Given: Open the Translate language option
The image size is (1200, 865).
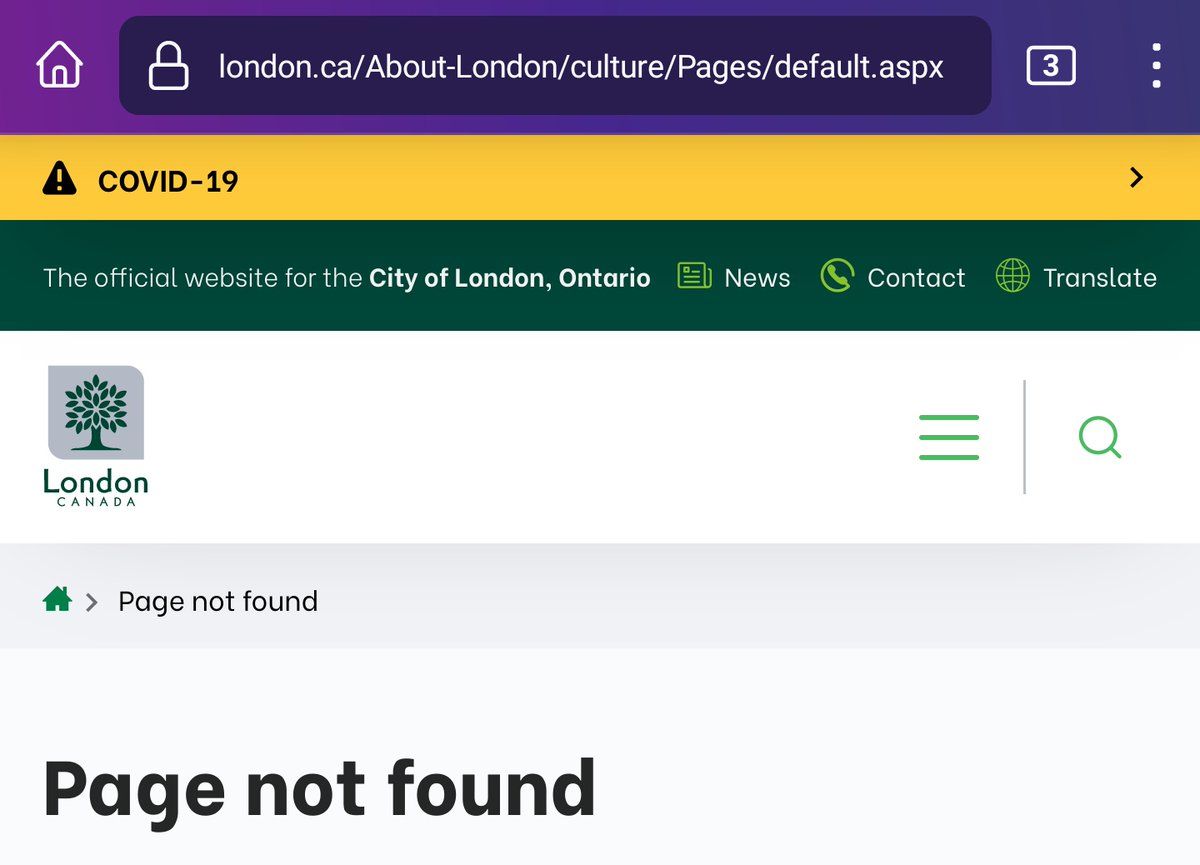Looking at the screenshot, I should 1099,278.
